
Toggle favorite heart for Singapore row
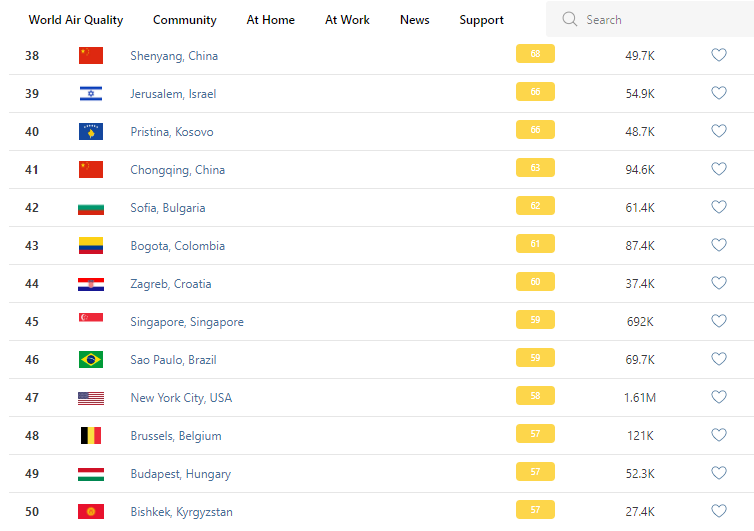718,321
